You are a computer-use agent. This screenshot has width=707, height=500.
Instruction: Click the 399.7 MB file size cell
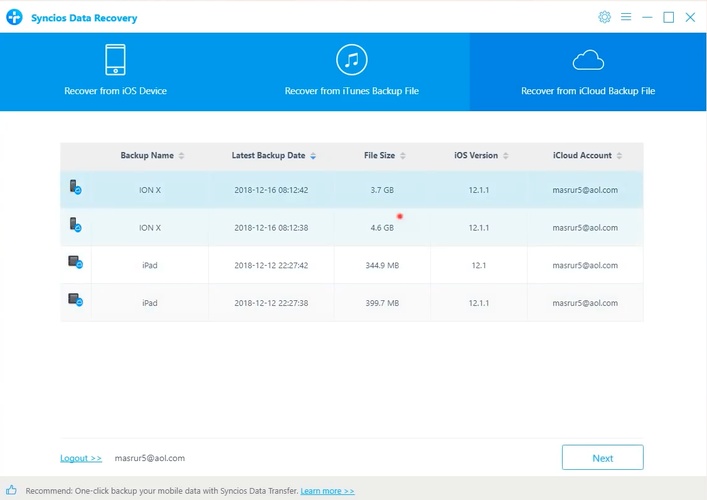[382, 303]
